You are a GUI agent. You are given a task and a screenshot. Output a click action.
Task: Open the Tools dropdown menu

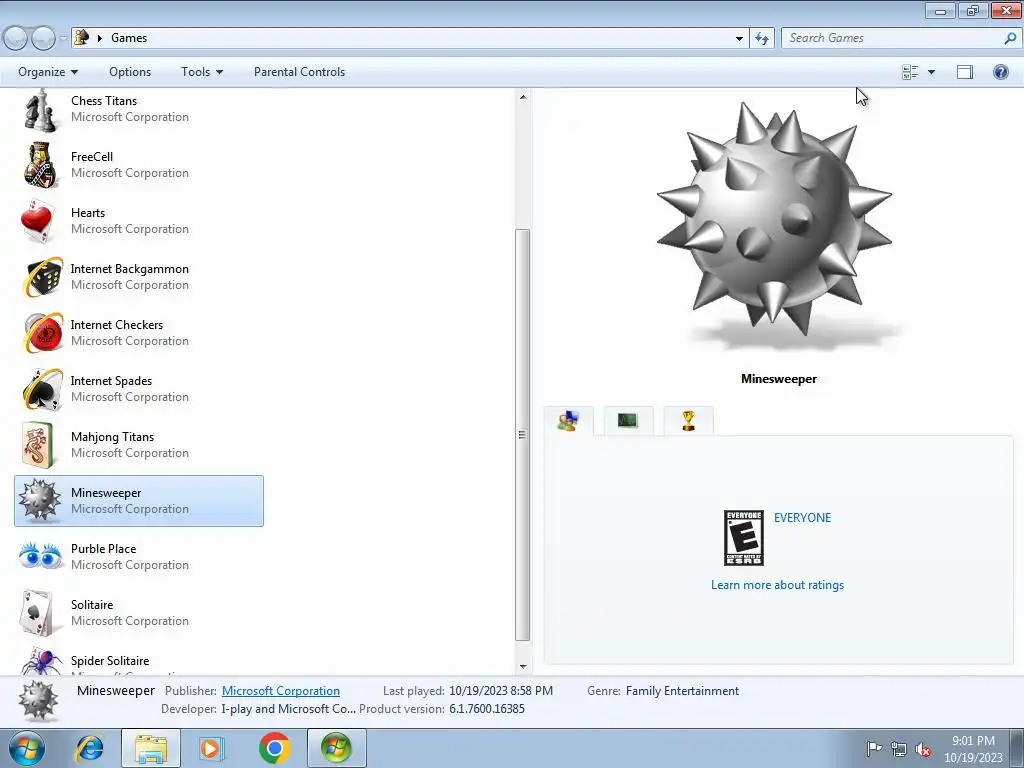pyautogui.click(x=202, y=72)
